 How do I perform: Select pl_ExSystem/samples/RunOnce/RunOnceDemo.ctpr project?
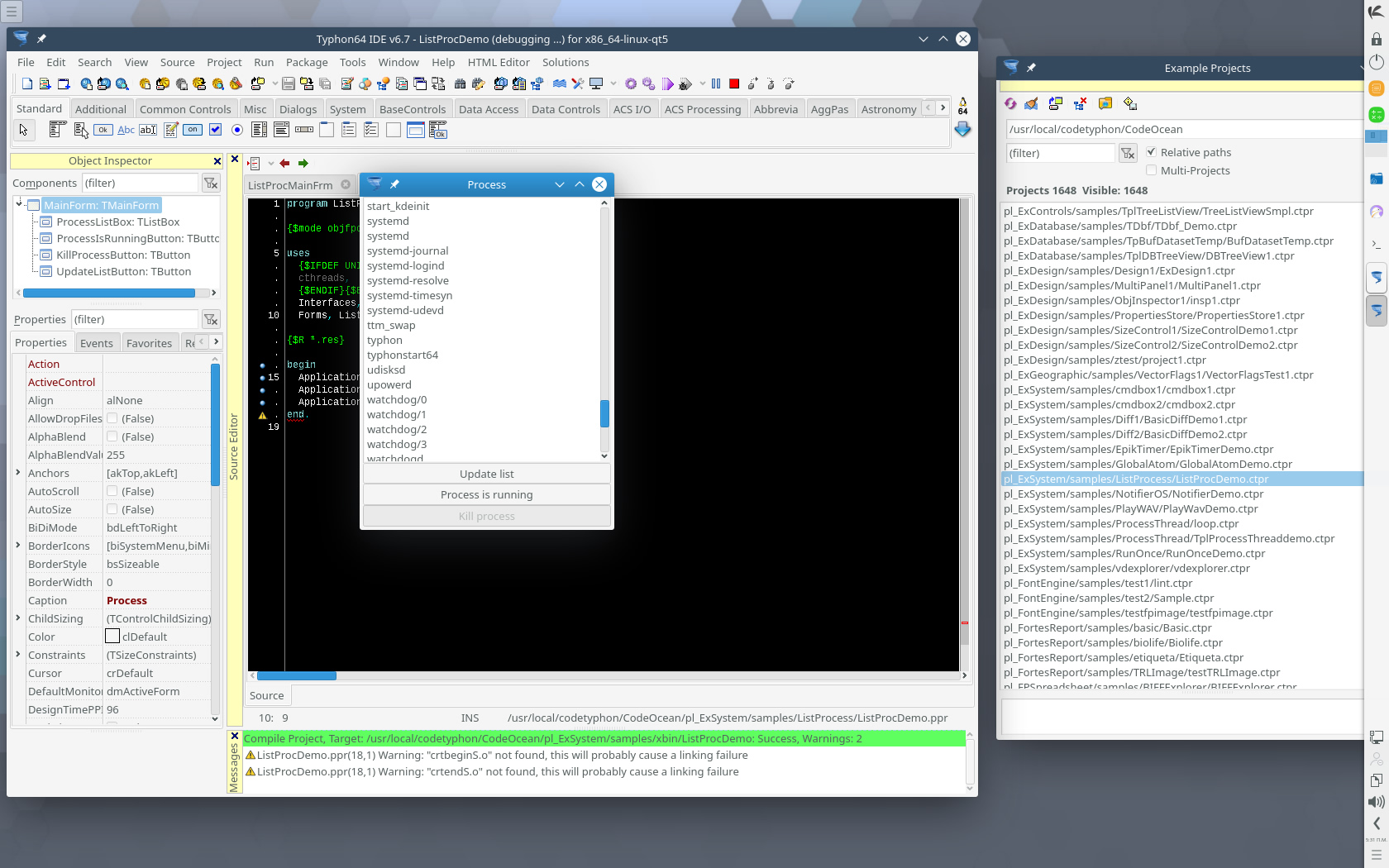click(1134, 553)
